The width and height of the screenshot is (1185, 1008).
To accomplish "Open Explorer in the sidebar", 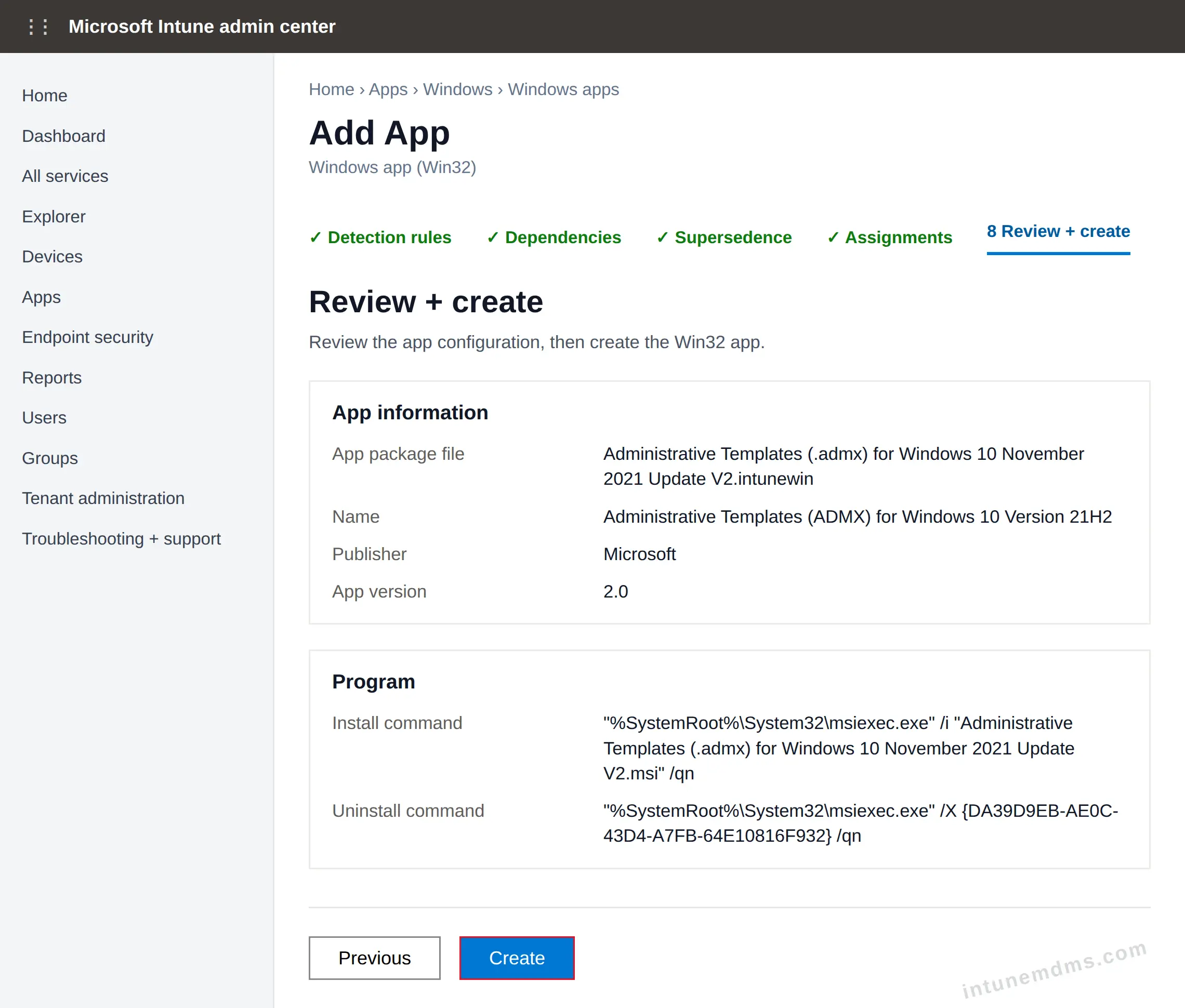I will 54,217.
